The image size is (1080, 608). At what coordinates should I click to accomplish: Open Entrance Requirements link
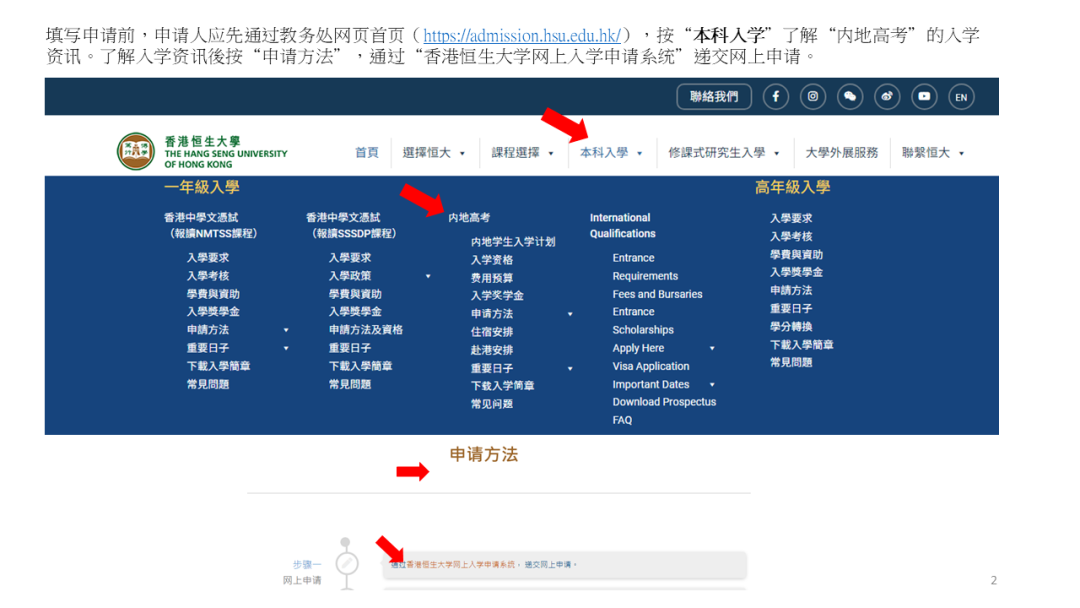(645, 266)
